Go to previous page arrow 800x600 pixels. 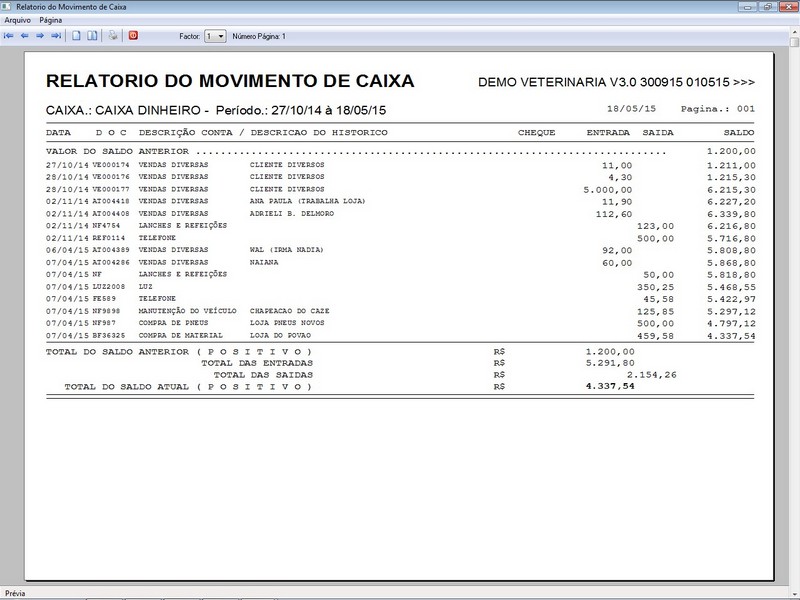tap(24, 36)
